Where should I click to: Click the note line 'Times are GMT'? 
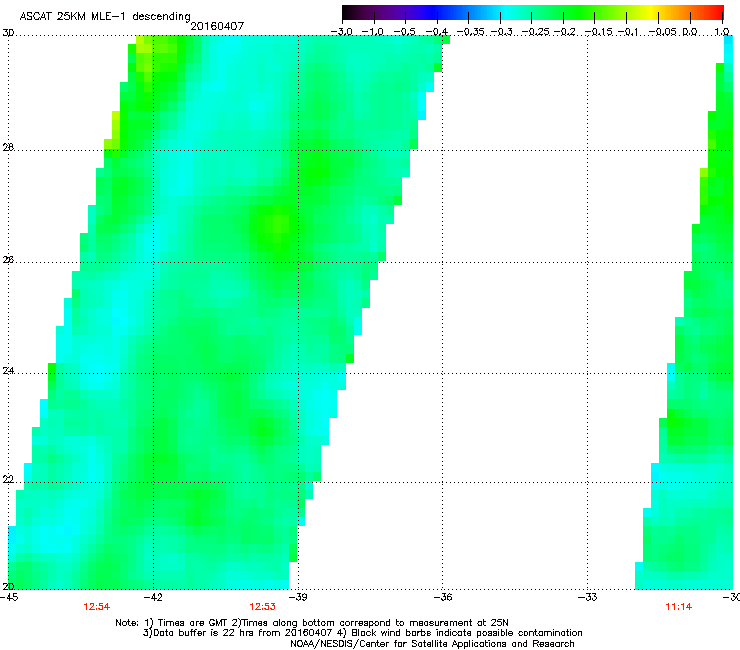tap(312, 623)
